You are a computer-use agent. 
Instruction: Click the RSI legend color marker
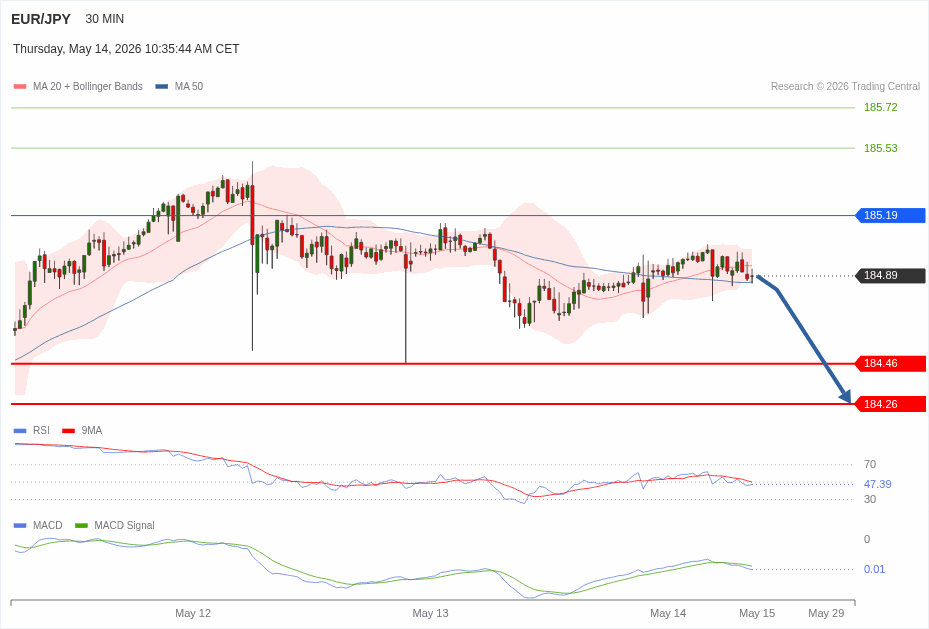(x=20, y=431)
